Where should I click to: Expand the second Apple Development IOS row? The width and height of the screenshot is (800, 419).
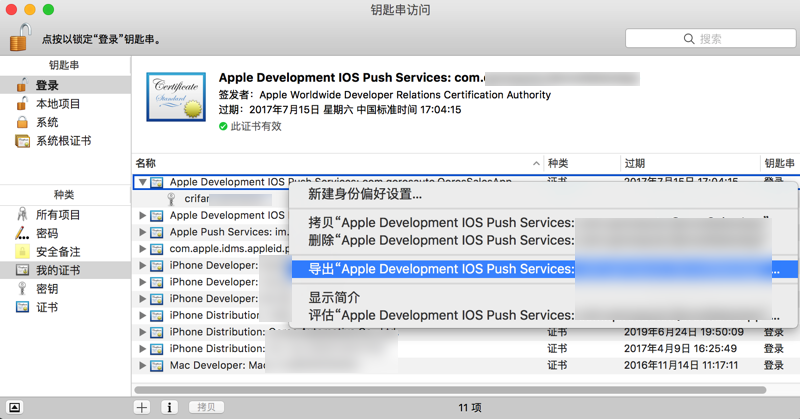point(143,215)
